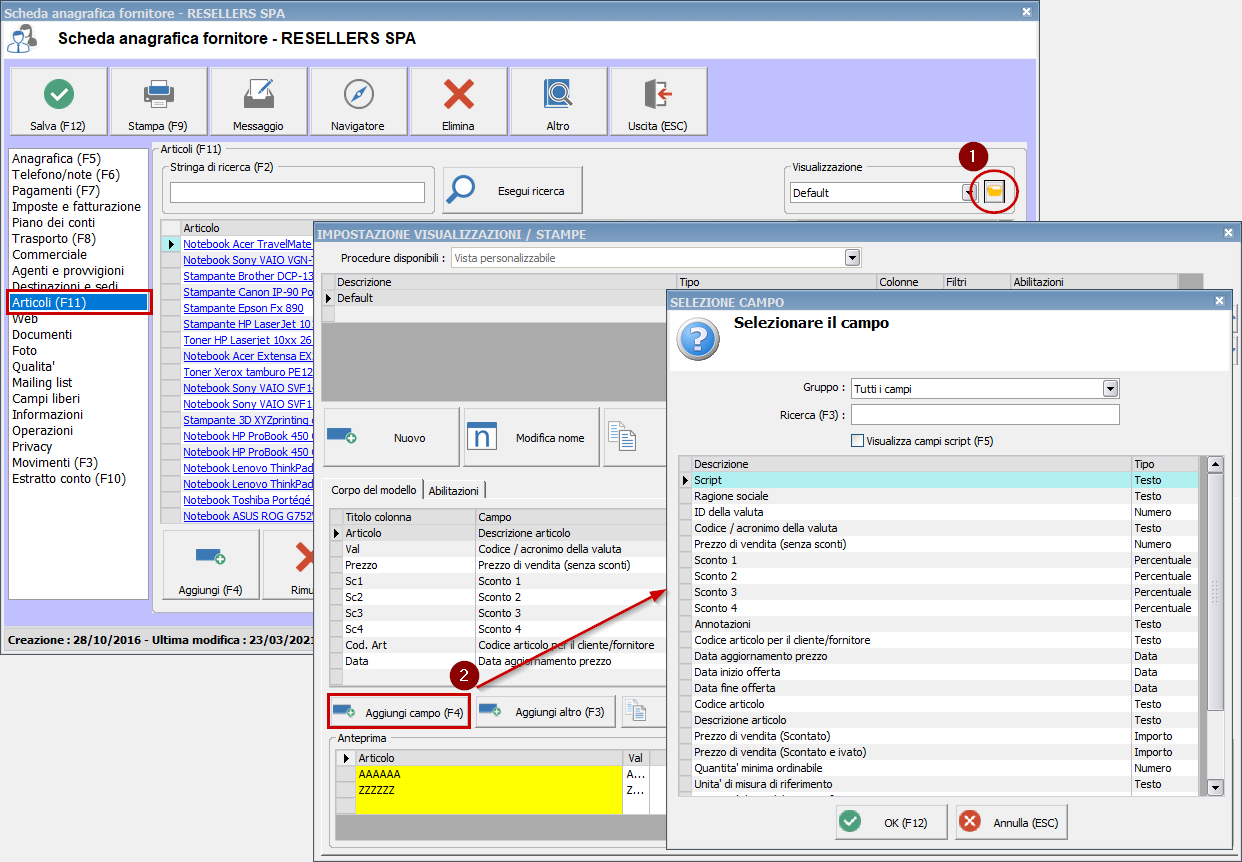Viewport: 1242px width, 862px height.
Task: Open the Notebook ASUS ROG article link
Action: [248, 516]
